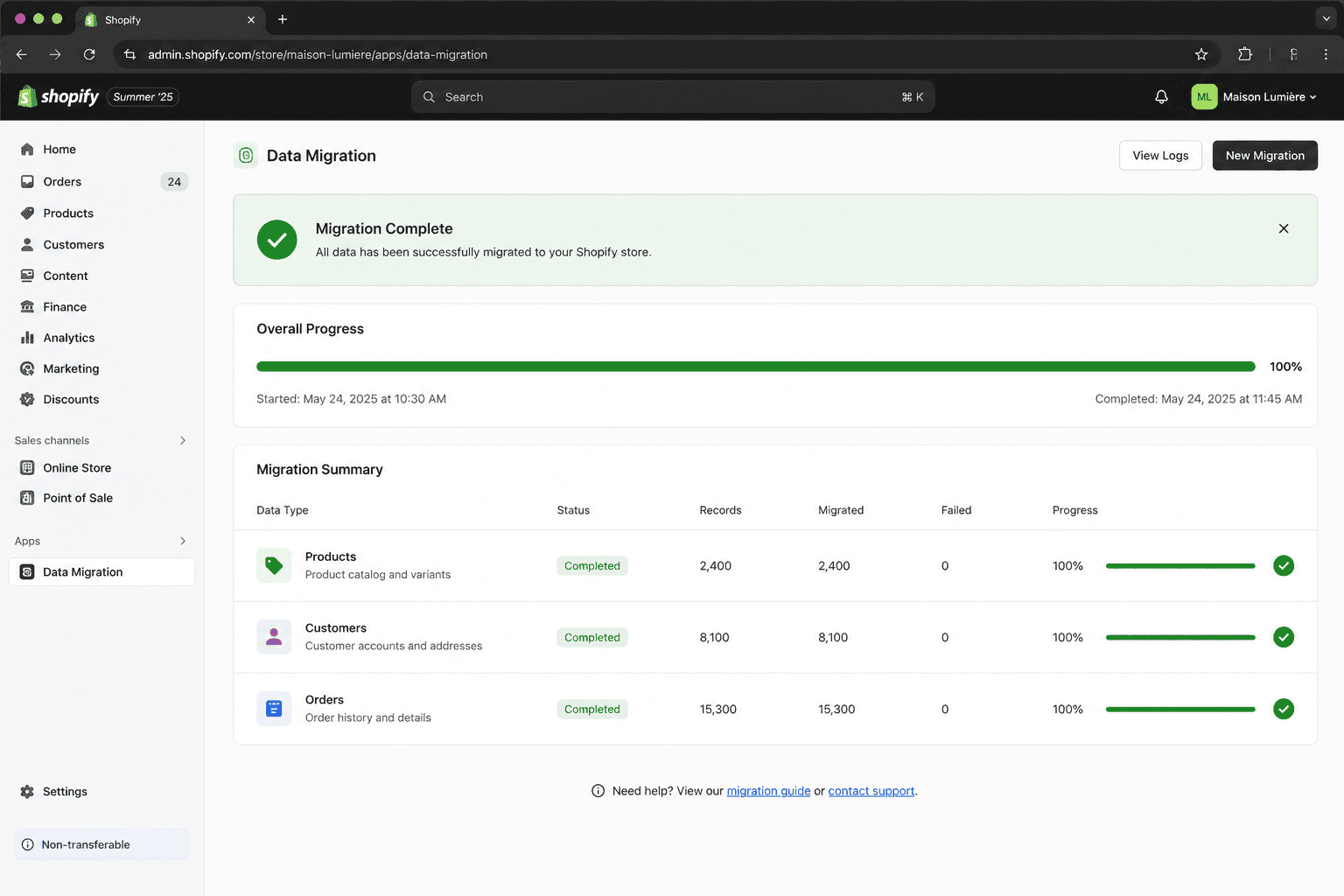Click the Home sidebar icon
Viewport: 1344px width, 896px height.
tap(27, 150)
